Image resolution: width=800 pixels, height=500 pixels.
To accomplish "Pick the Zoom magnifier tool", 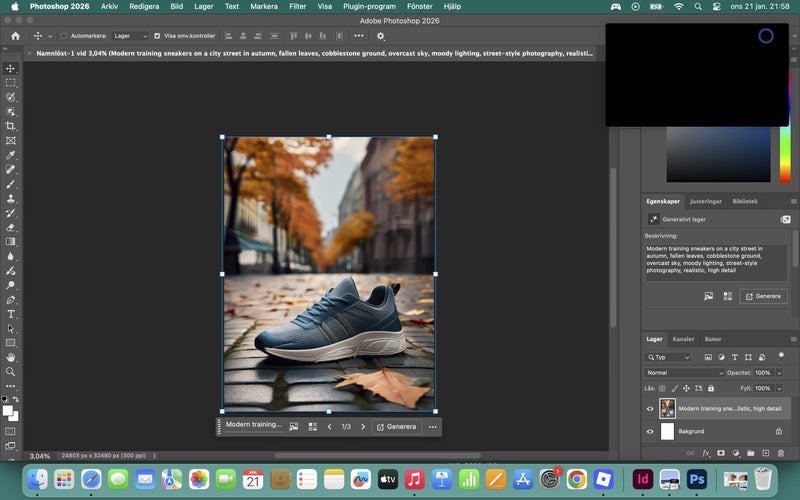I will click(11, 371).
